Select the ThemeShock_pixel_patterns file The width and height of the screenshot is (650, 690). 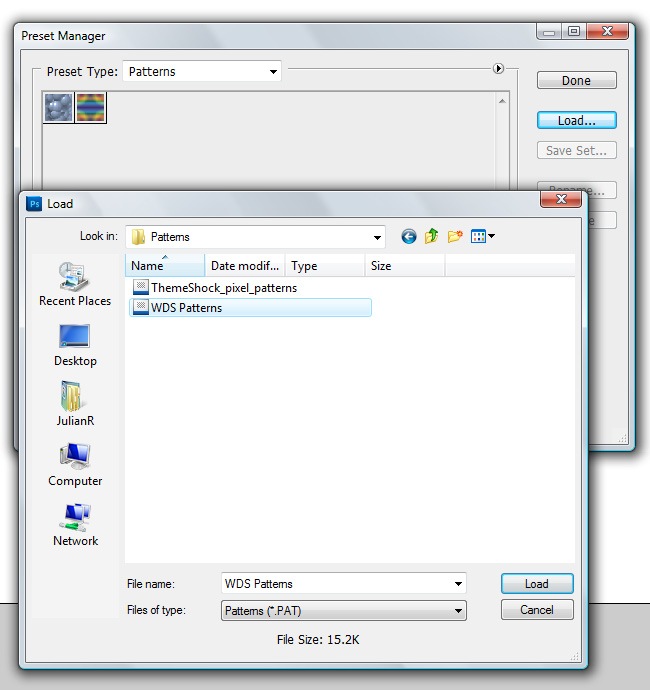[x=223, y=288]
